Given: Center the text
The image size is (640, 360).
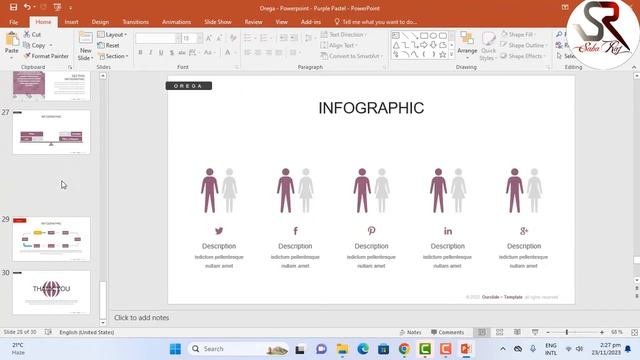Looking at the screenshot, I should pos(258,53).
